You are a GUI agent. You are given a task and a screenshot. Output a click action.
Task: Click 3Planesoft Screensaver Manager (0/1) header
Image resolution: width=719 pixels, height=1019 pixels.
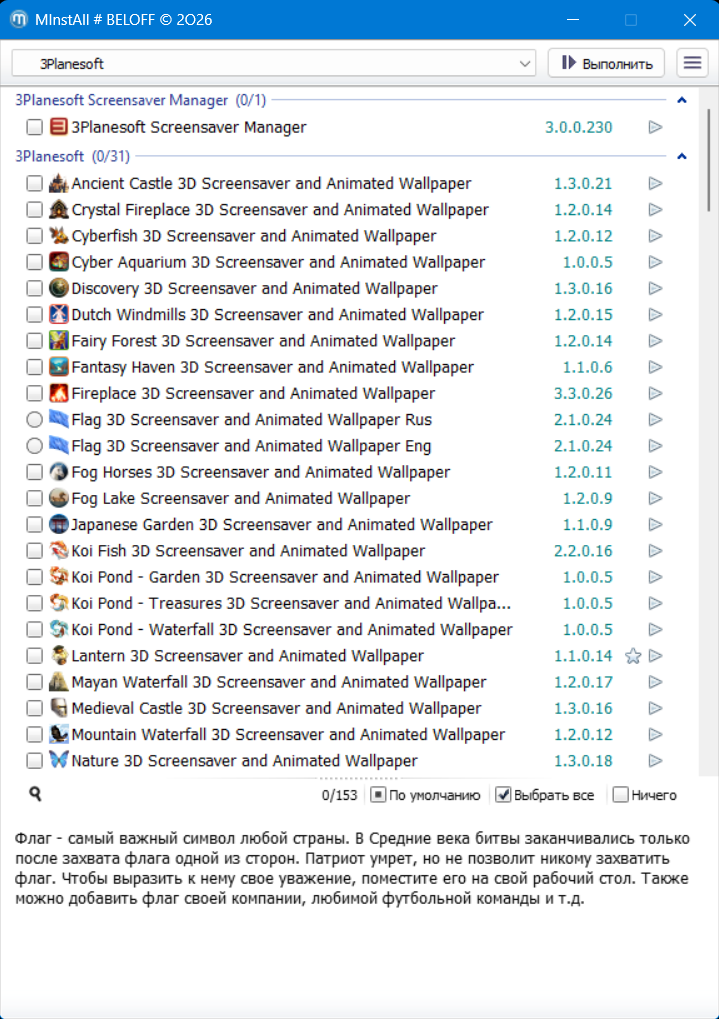[x=140, y=100]
